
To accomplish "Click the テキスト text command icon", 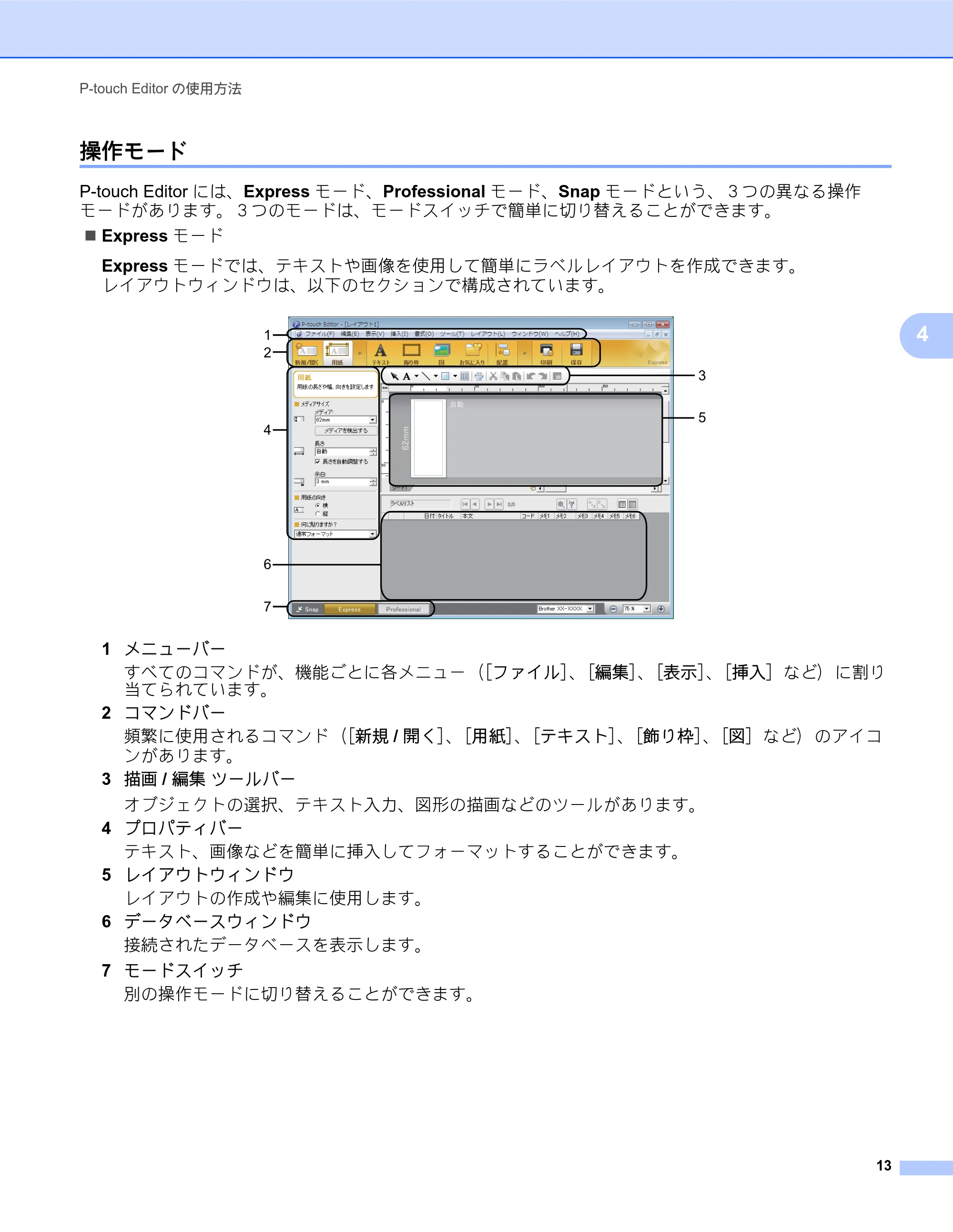I will point(381,354).
